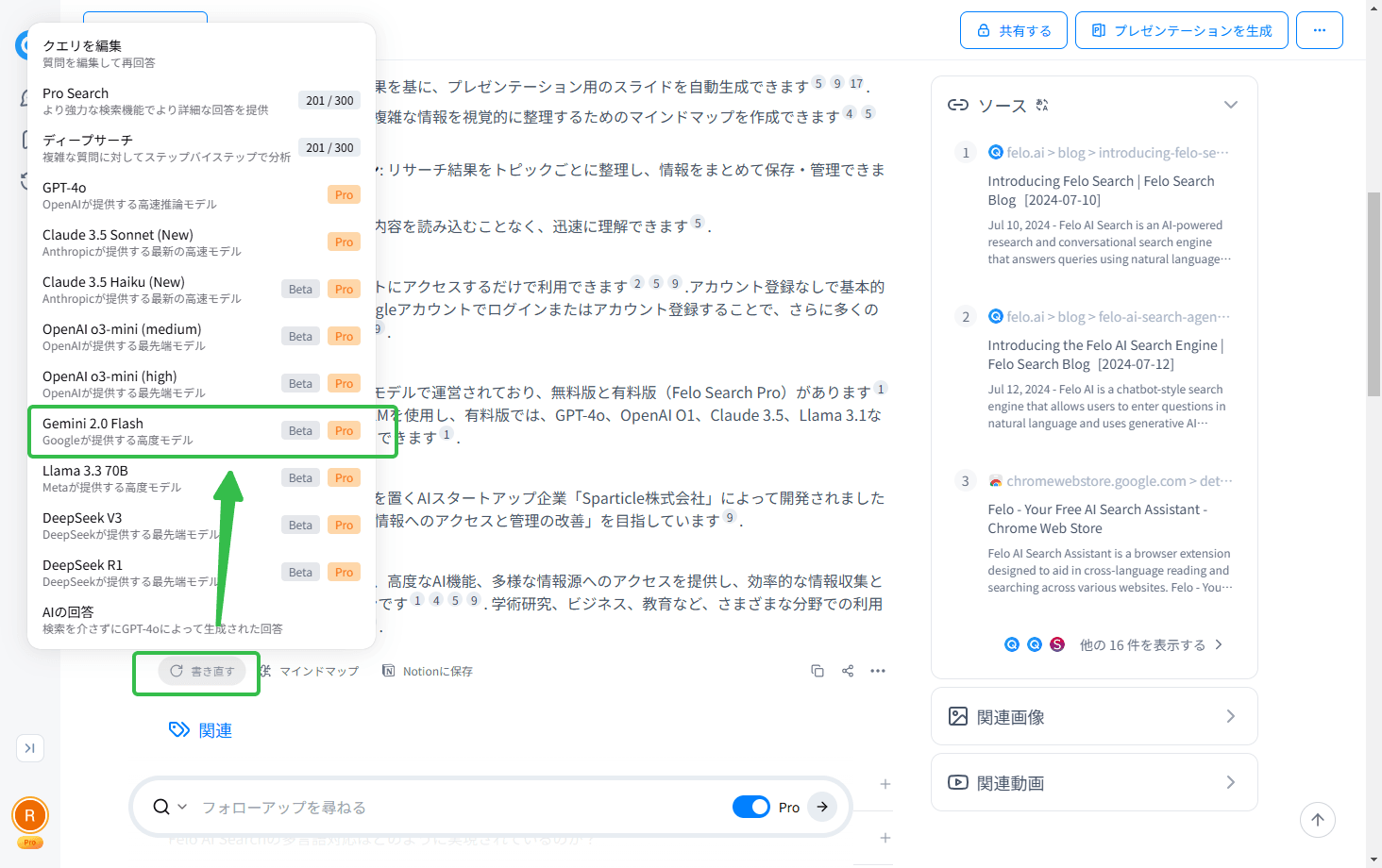Viewport: 1382px width, 868px height.
Task: Open the R user profile avatar
Action: click(30, 815)
